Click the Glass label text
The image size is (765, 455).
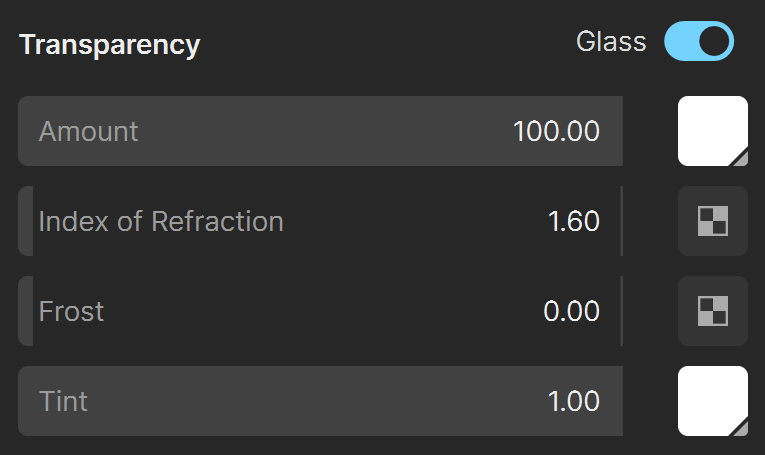tap(611, 41)
